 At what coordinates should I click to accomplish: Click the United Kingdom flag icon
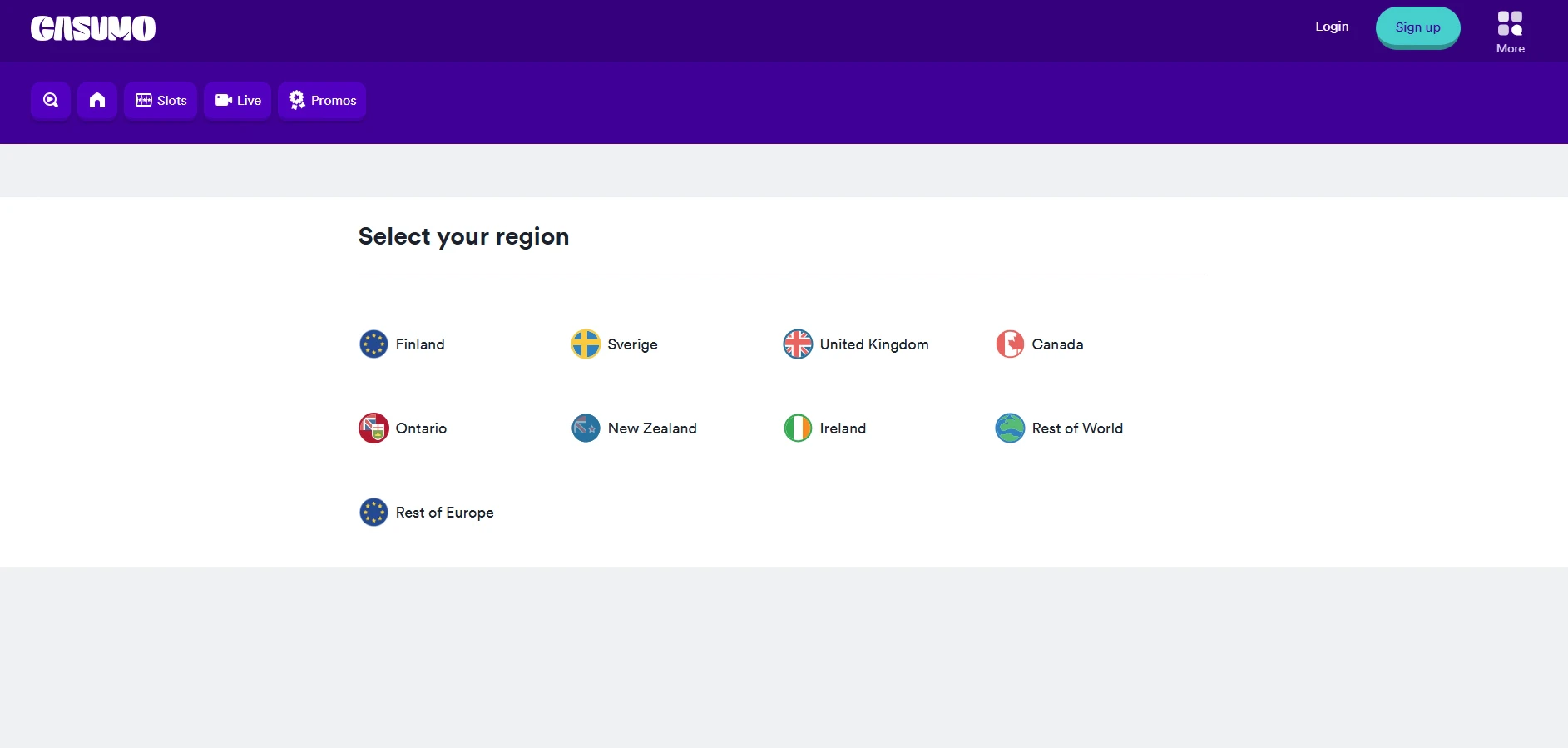pyautogui.click(x=798, y=344)
